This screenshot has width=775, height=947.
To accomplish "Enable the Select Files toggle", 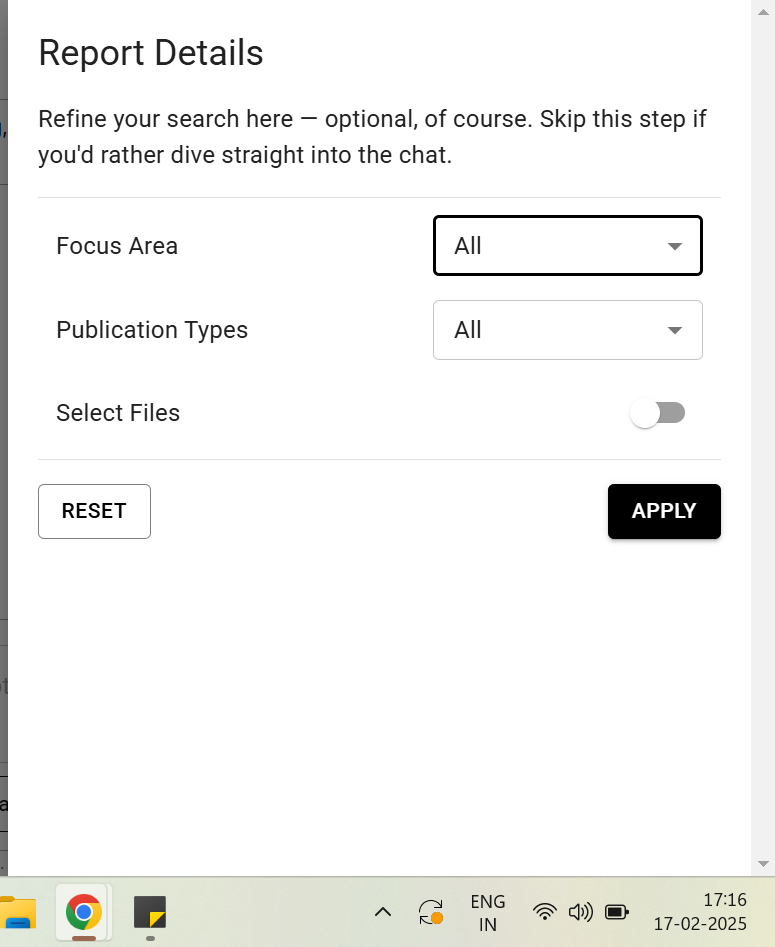I will pyautogui.click(x=657, y=413).
